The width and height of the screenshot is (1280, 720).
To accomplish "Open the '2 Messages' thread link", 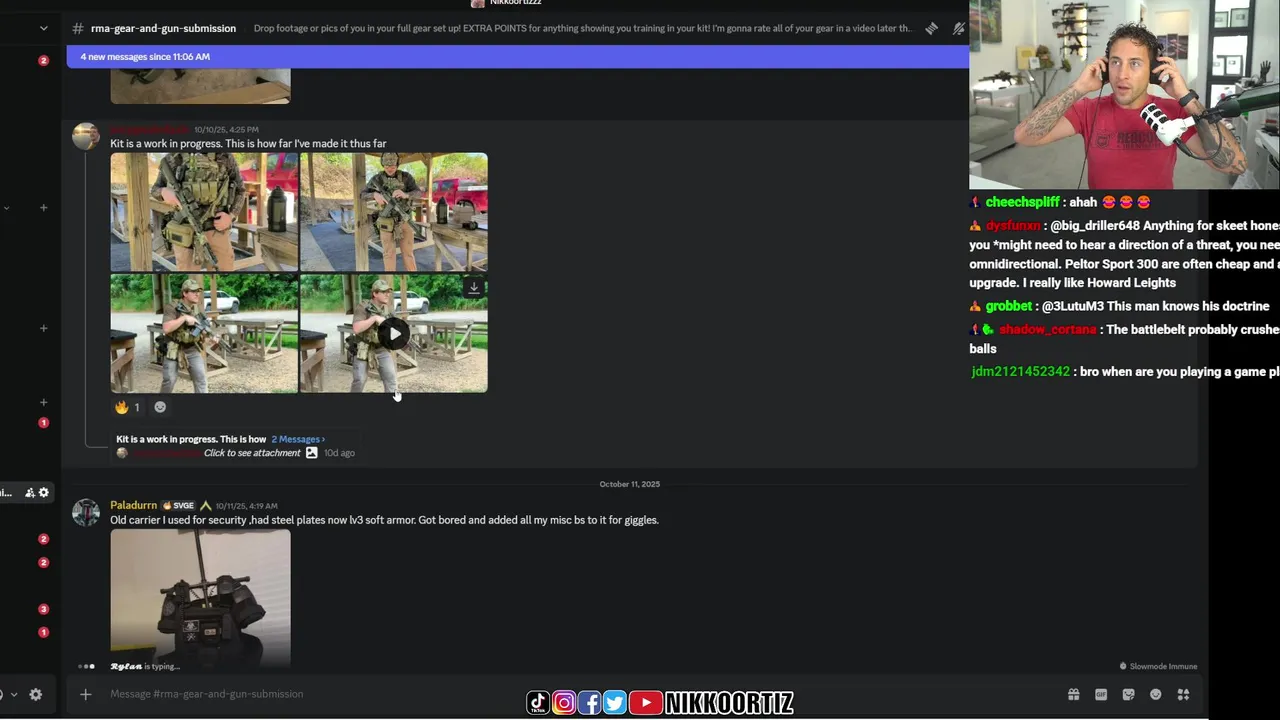I will [298, 439].
